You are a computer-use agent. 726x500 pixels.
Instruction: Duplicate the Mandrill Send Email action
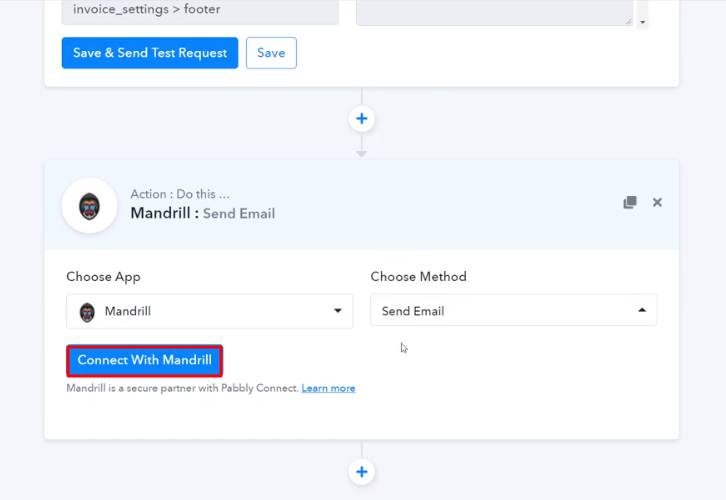click(x=630, y=202)
